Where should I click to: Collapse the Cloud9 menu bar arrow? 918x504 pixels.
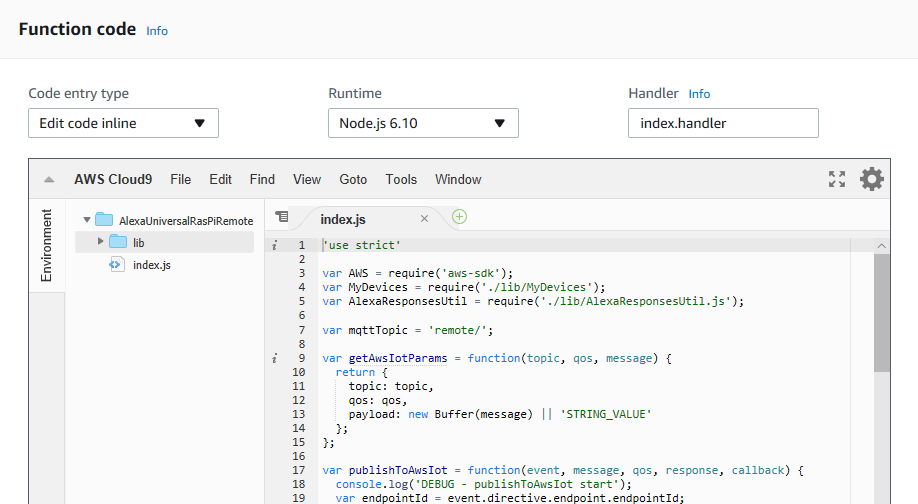[x=49, y=180]
